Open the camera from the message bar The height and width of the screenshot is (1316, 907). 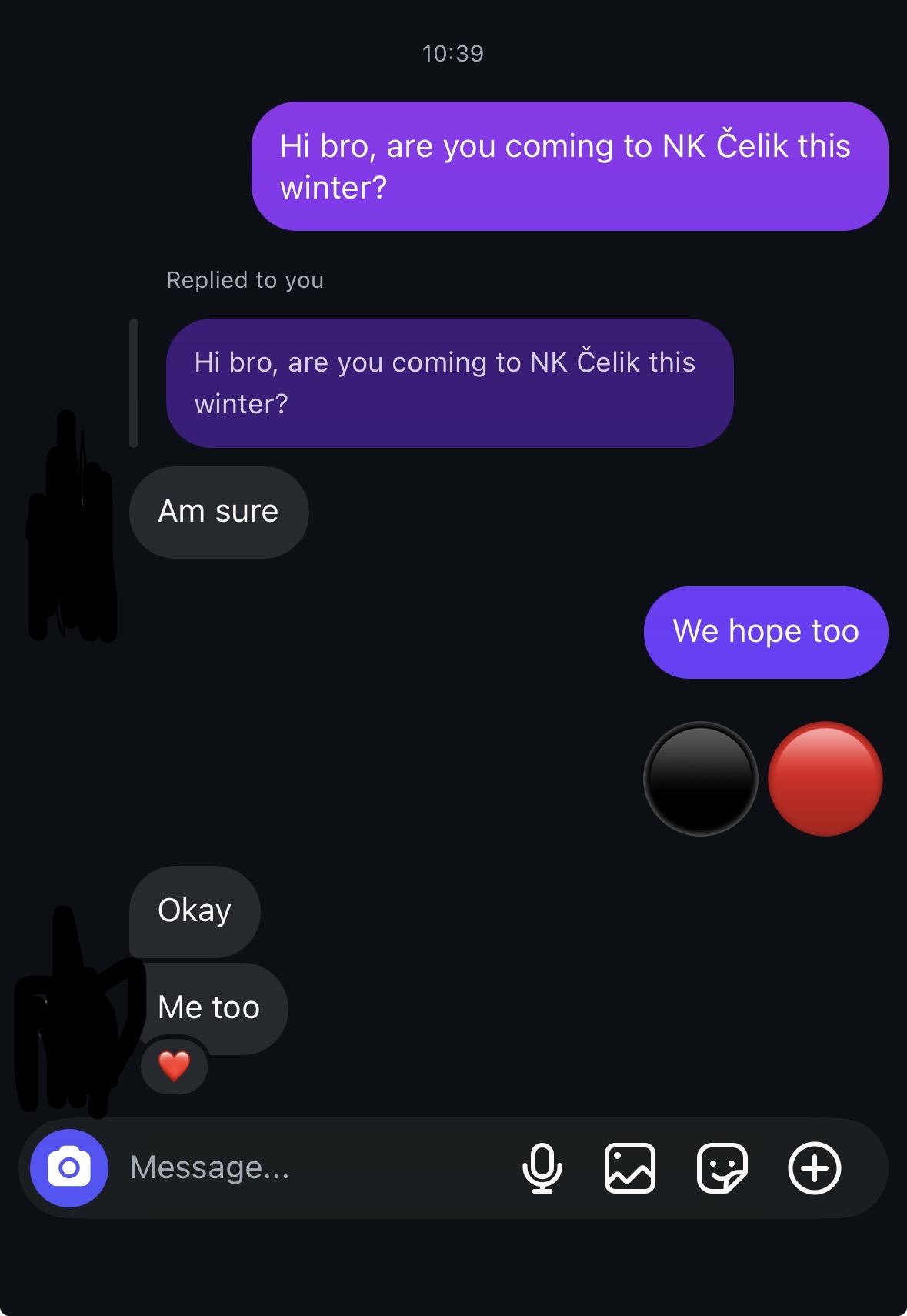click(69, 1168)
